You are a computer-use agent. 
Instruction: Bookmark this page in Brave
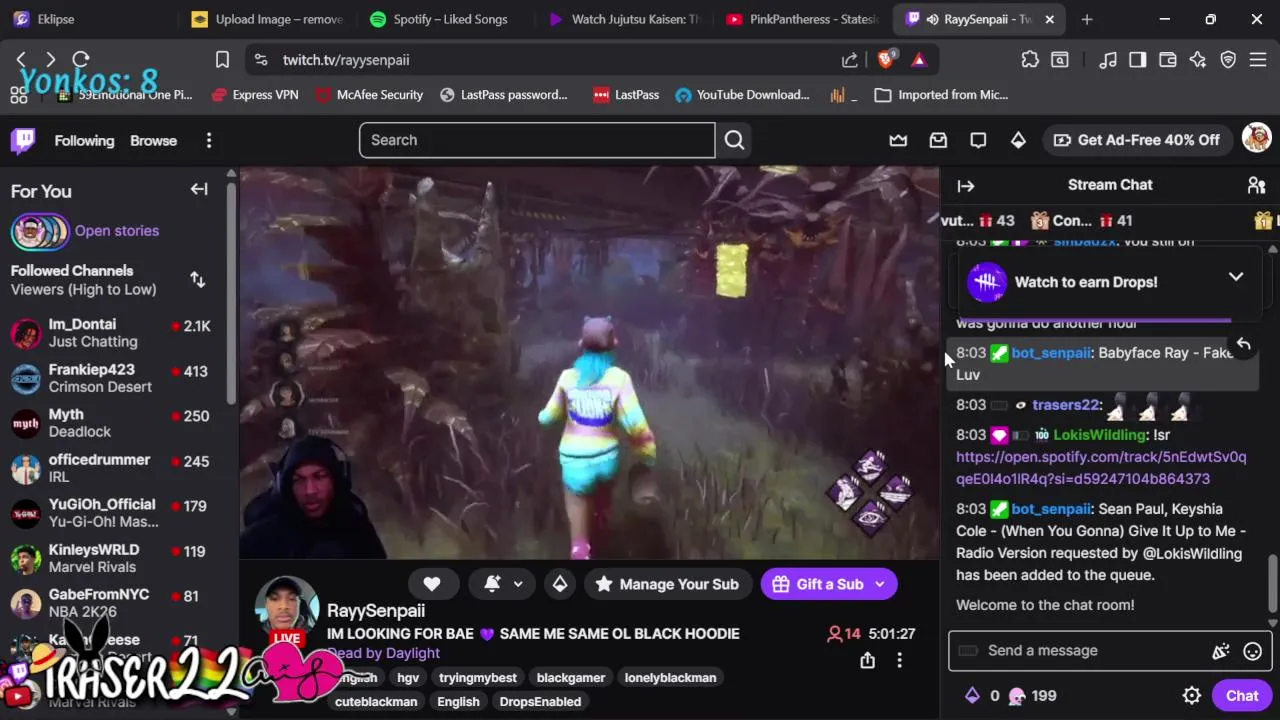click(x=222, y=60)
